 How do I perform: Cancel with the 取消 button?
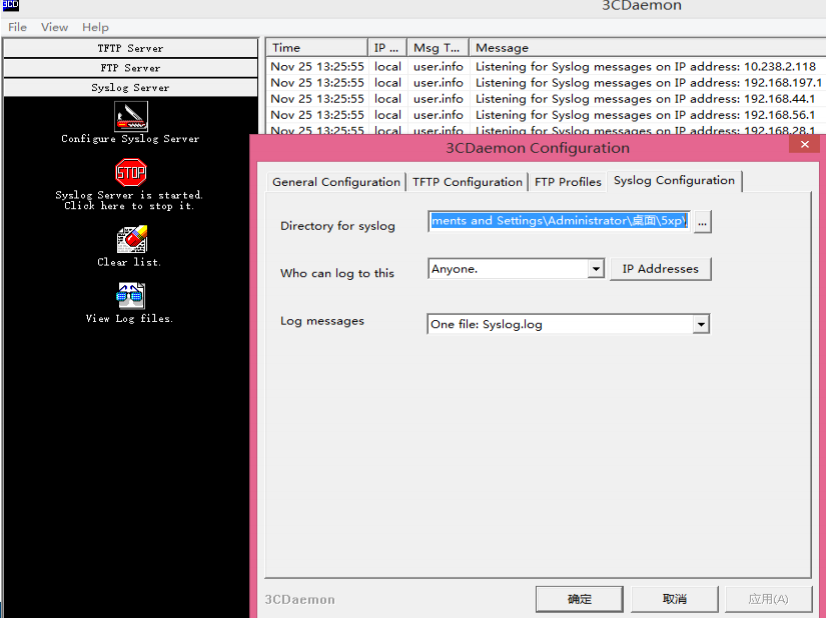click(675, 599)
